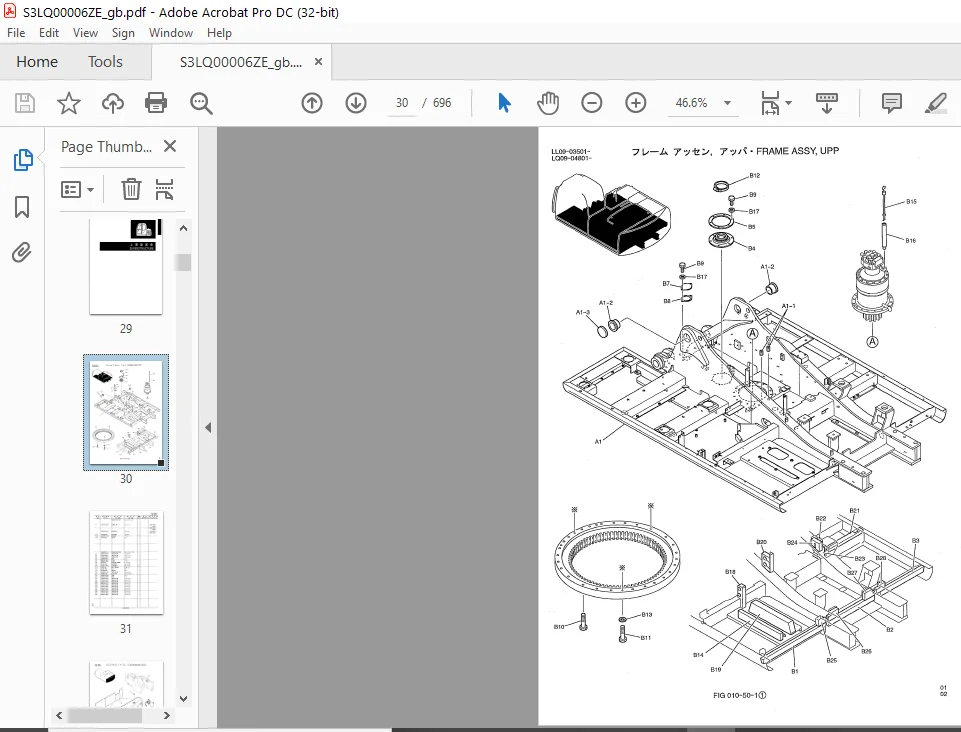This screenshot has height=732, width=961.
Task: Switch to the Tools tab
Action: tap(105, 61)
